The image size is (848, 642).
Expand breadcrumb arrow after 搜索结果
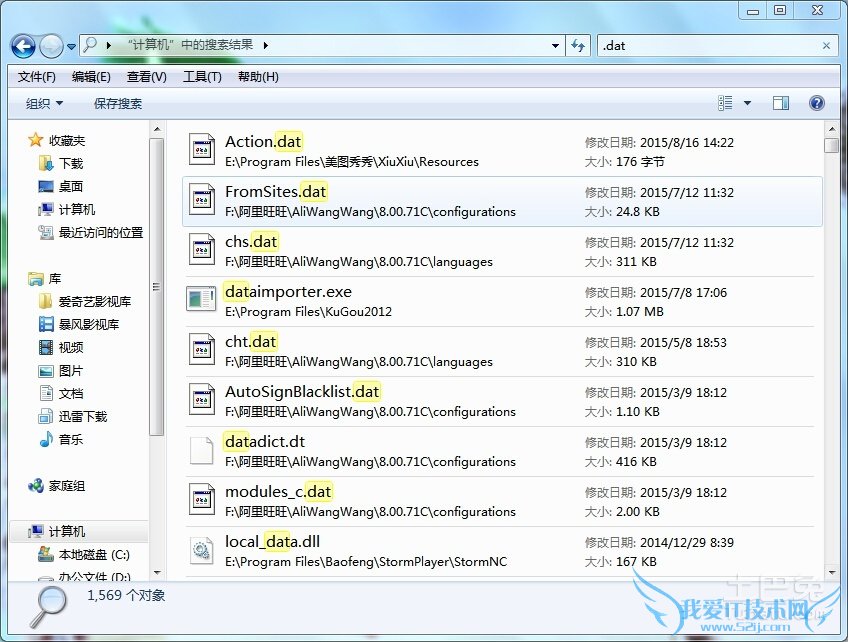coord(266,45)
